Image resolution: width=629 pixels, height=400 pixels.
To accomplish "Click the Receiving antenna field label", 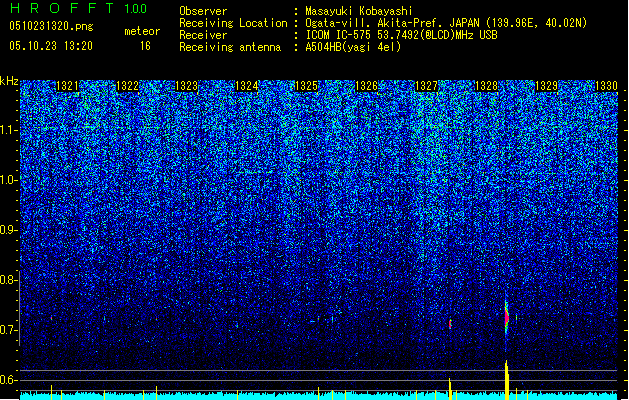I will click(x=230, y=47).
